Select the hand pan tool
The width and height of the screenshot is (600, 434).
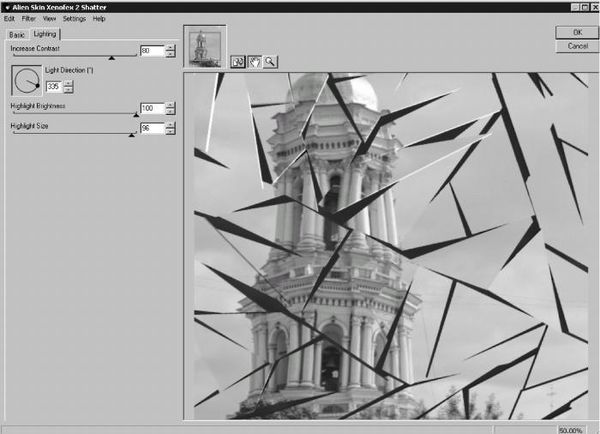[x=254, y=61]
